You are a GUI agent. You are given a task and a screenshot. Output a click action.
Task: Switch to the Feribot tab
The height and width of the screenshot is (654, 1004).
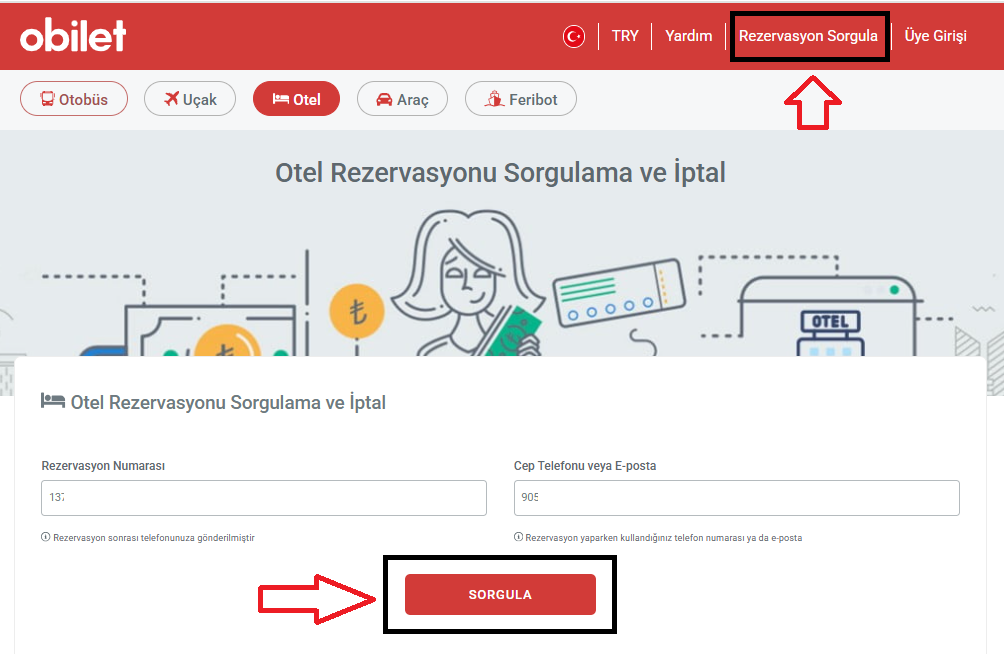[521, 99]
